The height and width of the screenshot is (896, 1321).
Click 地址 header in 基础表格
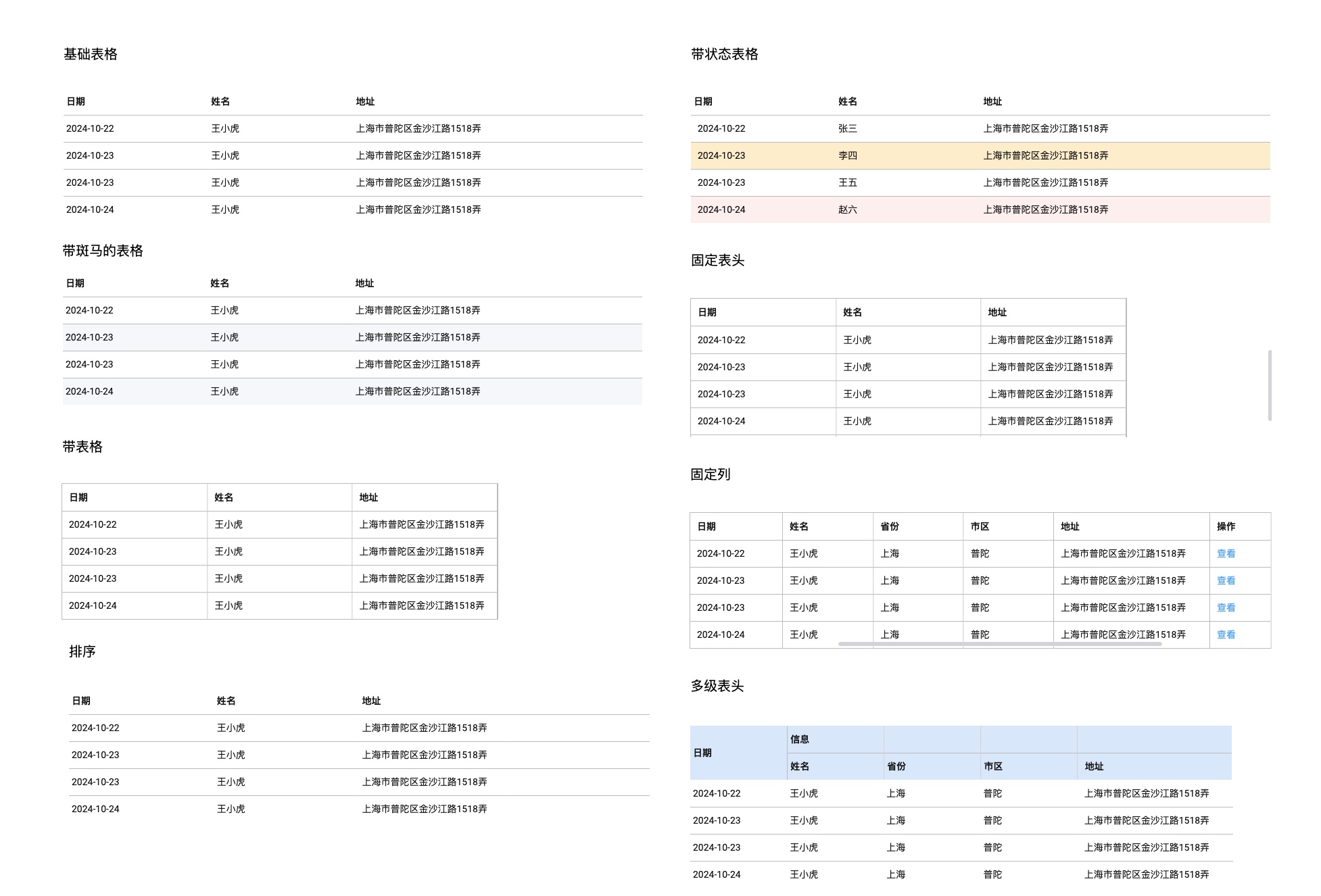click(366, 101)
